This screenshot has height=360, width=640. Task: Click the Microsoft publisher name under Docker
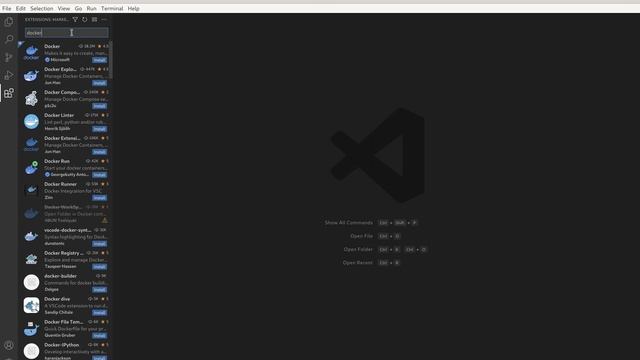point(60,60)
